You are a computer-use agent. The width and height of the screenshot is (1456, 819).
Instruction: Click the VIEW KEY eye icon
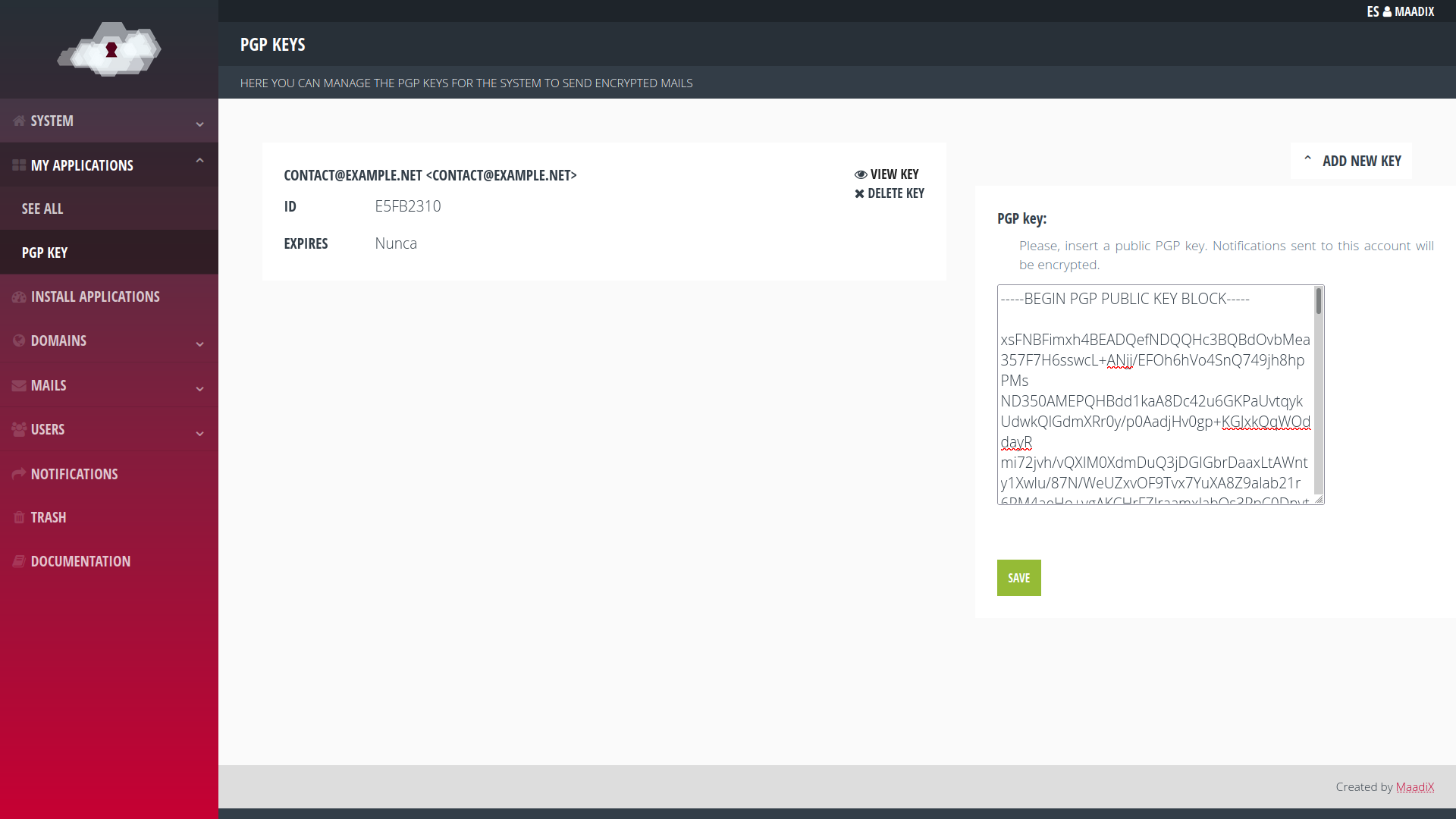coord(861,174)
